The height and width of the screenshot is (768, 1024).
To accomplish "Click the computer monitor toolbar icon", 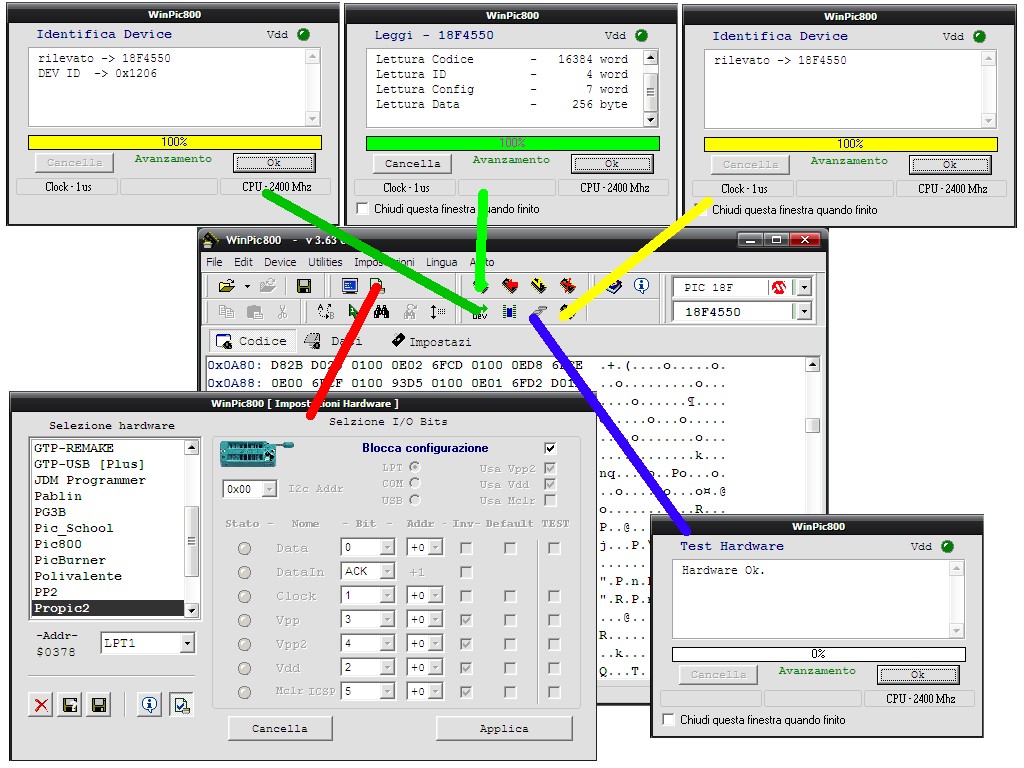I will click(349, 287).
